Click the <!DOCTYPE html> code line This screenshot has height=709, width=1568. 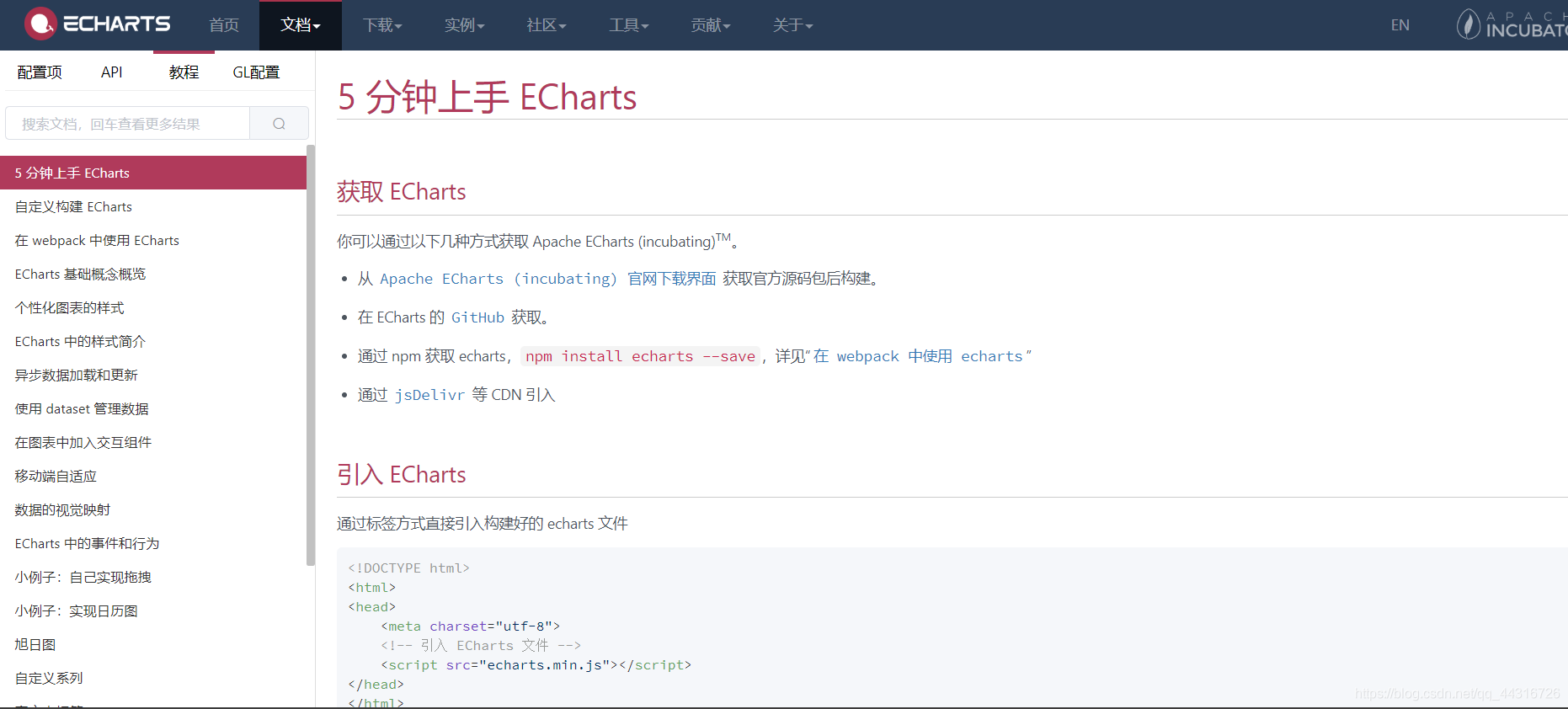click(408, 568)
